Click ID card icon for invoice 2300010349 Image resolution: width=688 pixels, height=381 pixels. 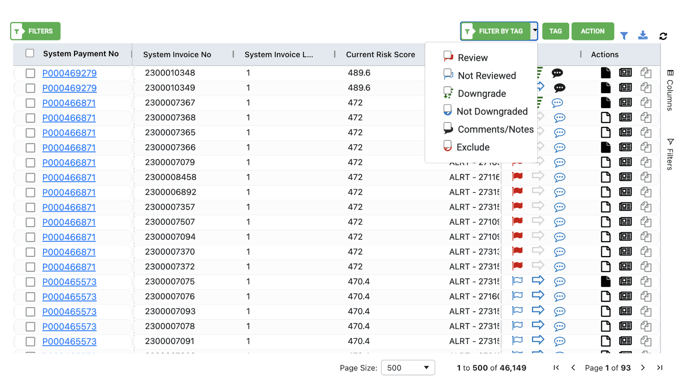point(625,87)
